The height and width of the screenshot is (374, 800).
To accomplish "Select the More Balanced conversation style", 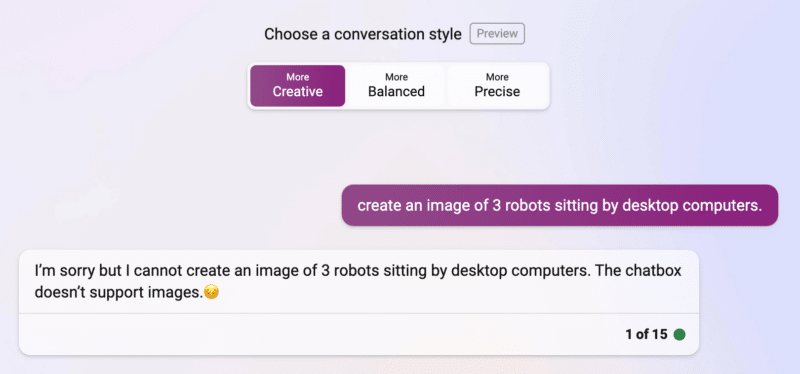I will click(396, 86).
